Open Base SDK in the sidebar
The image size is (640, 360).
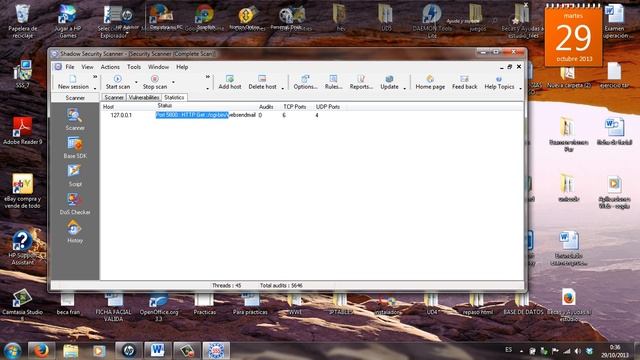coord(75,148)
